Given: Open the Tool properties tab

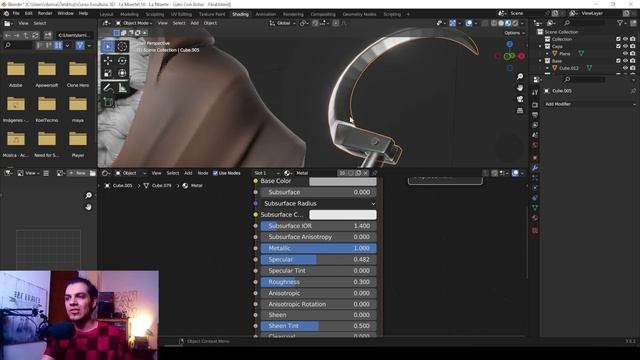Looking at the screenshot, I should tap(535, 93).
